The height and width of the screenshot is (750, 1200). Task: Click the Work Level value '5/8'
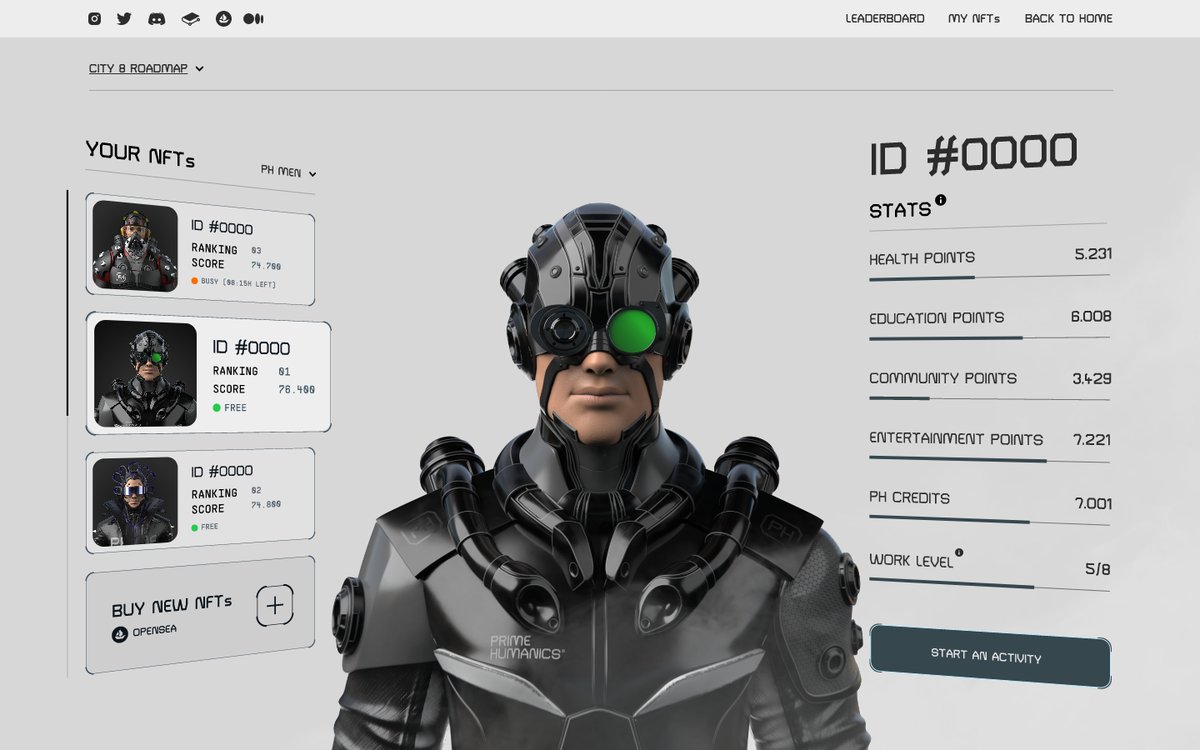(x=1098, y=569)
